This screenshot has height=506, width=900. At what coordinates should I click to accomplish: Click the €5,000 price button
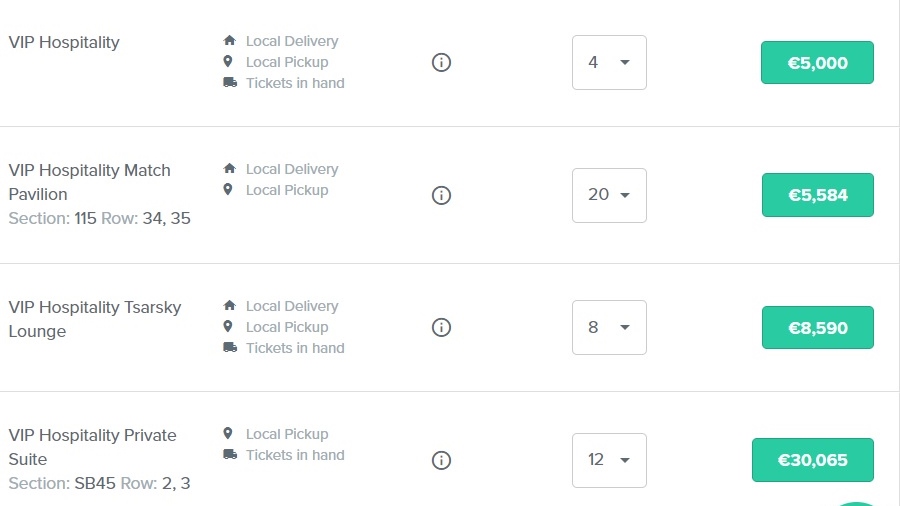tap(817, 63)
